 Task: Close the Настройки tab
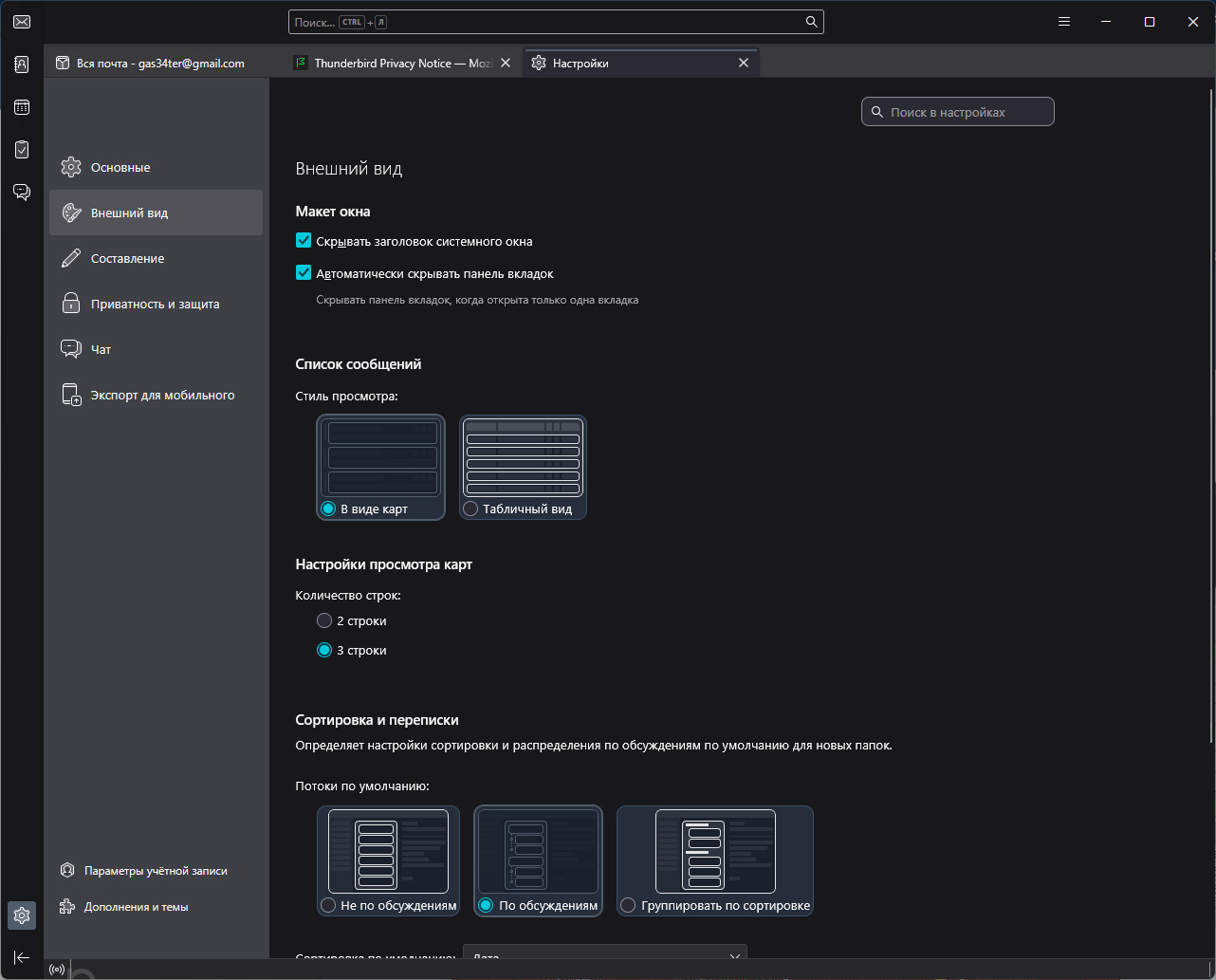[744, 64]
